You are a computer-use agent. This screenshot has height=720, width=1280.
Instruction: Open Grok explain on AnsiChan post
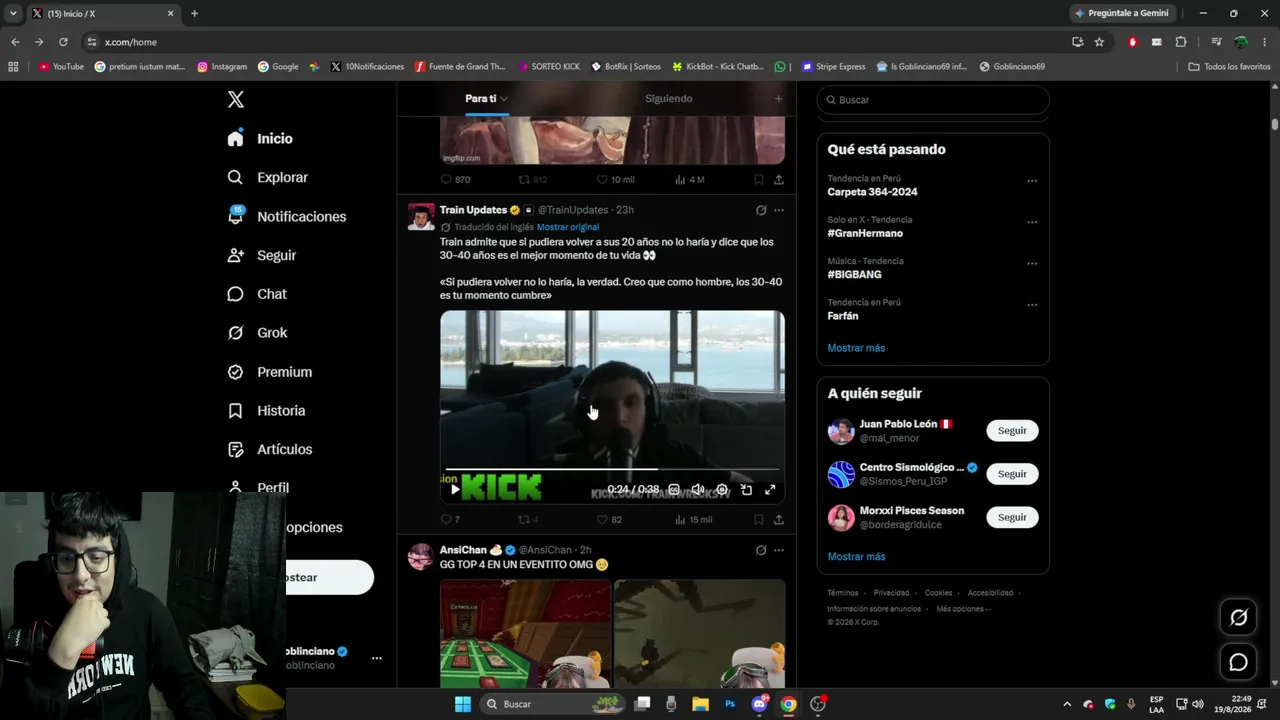pyautogui.click(x=761, y=550)
